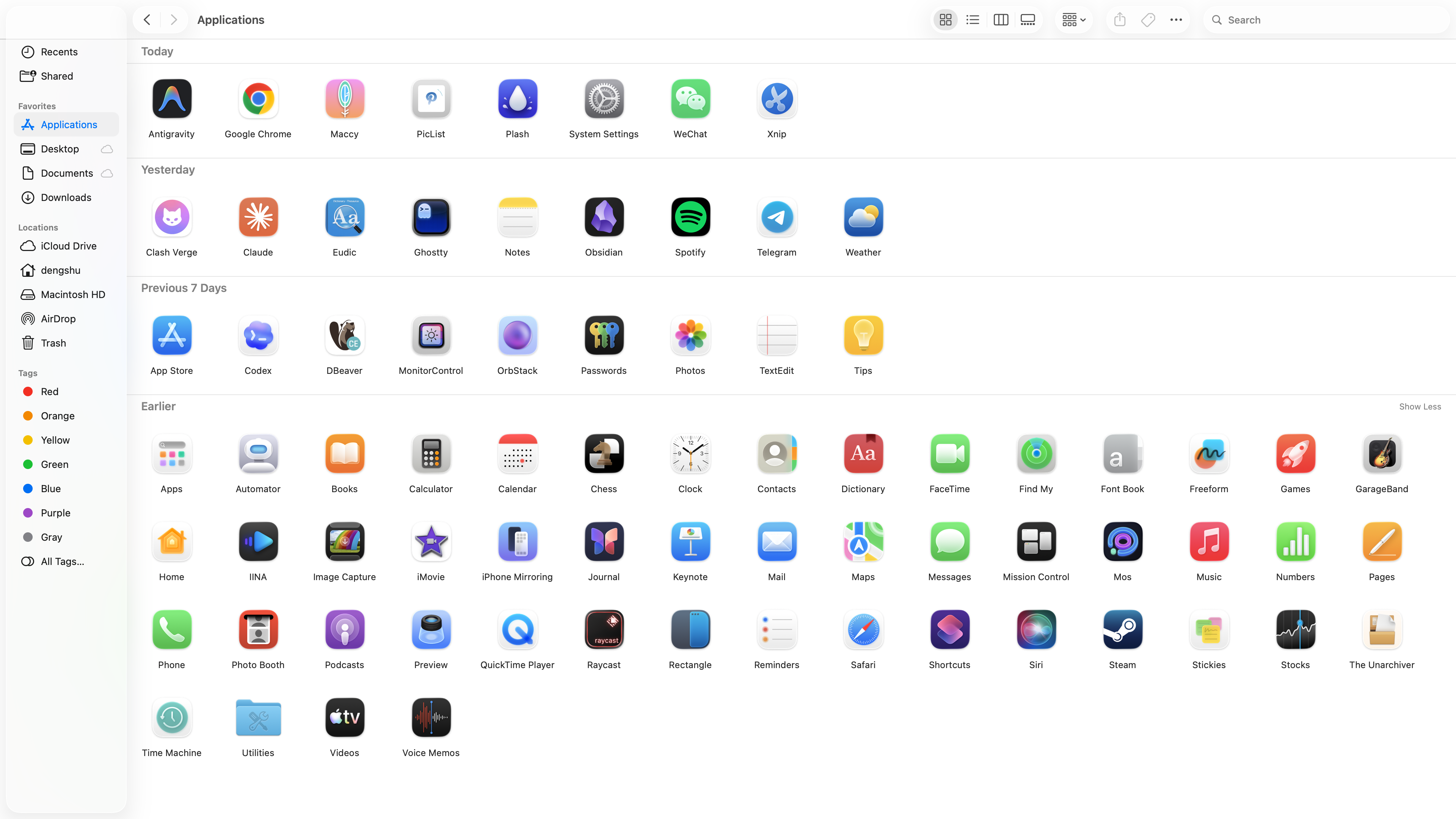Open the Steam app
Image resolution: width=1456 pixels, height=819 pixels.
click(1122, 630)
